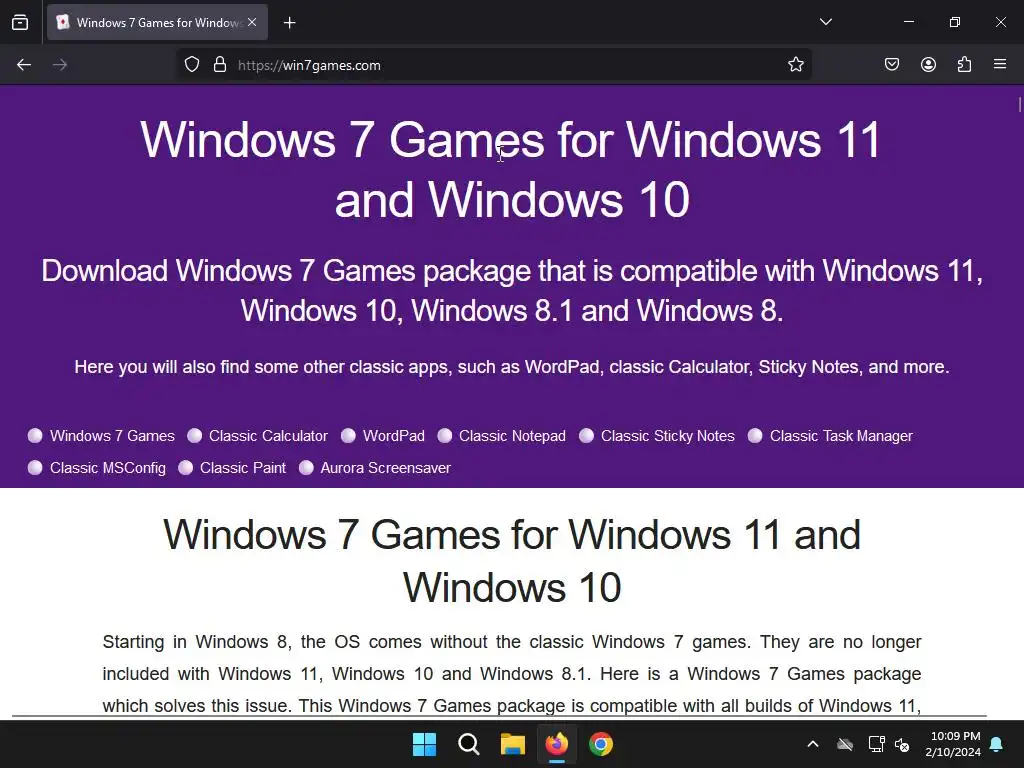This screenshot has height=768, width=1024.
Task: View site security padlock information
Action: pos(220,65)
